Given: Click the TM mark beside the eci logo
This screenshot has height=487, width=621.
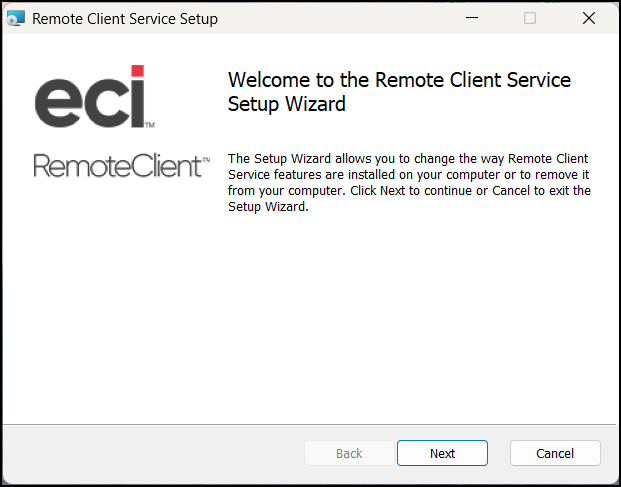Looking at the screenshot, I should [x=150, y=125].
